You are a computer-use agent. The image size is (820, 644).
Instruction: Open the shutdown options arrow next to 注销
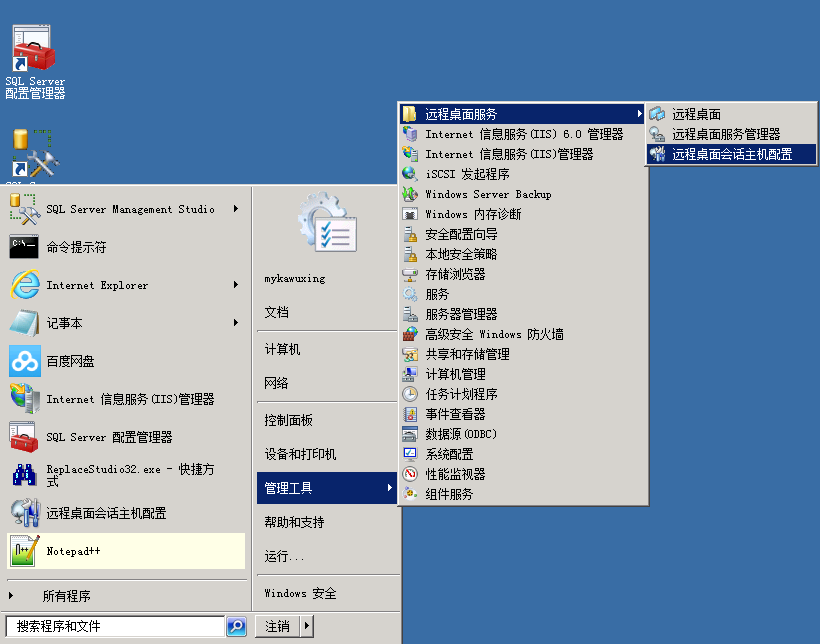coord(307,626)
